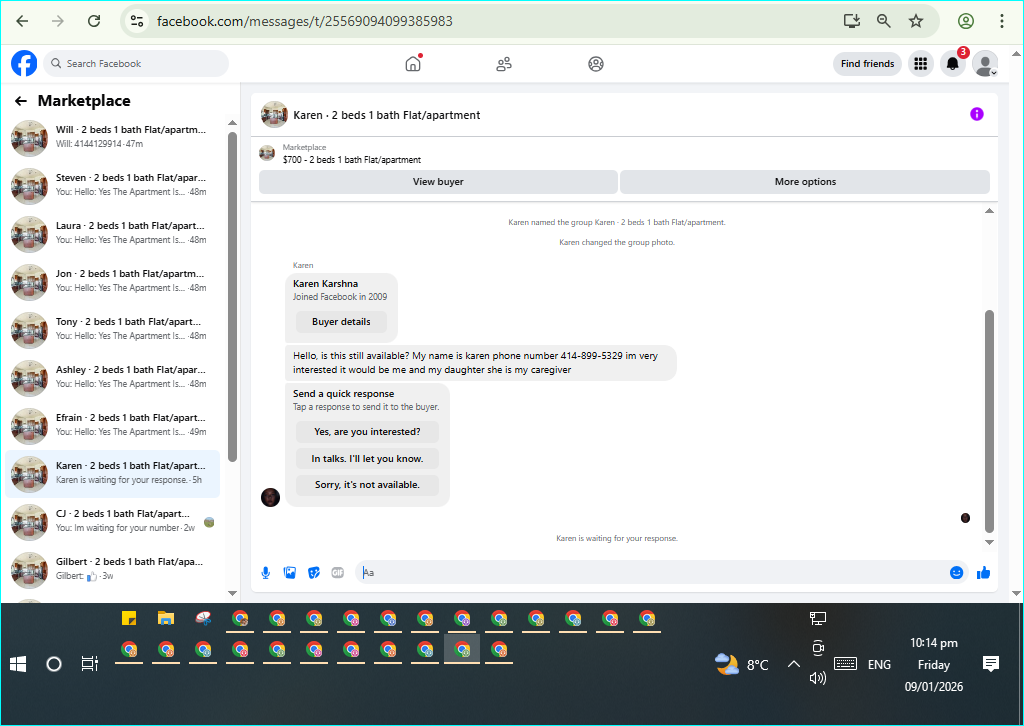Open the Tony conversation
This screenshot has width=1024, height=726.
[112, 329]
